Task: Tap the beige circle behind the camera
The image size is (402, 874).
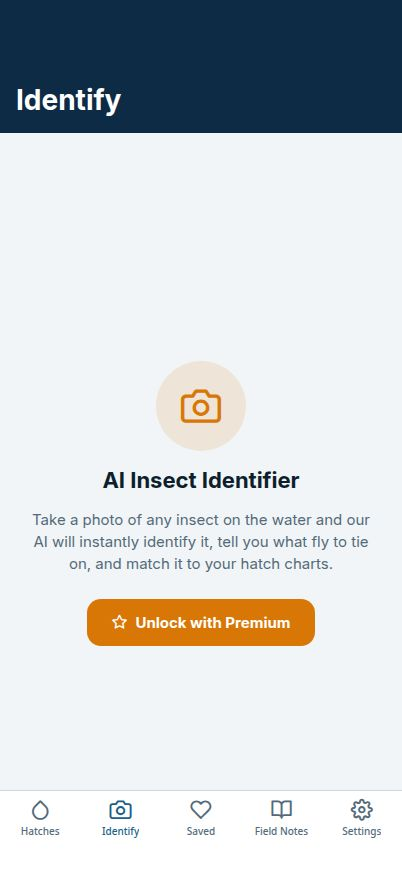Action: pos(201,406)
